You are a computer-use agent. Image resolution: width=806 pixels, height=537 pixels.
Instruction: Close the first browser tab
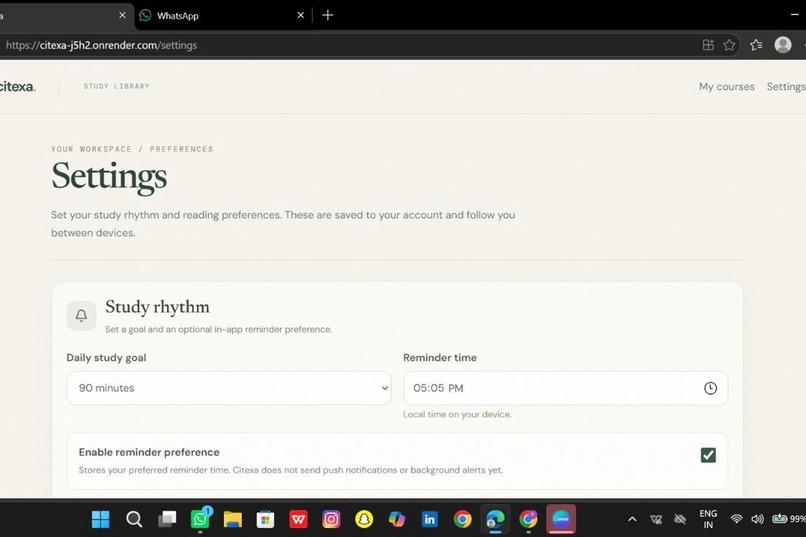coord(122,15)
